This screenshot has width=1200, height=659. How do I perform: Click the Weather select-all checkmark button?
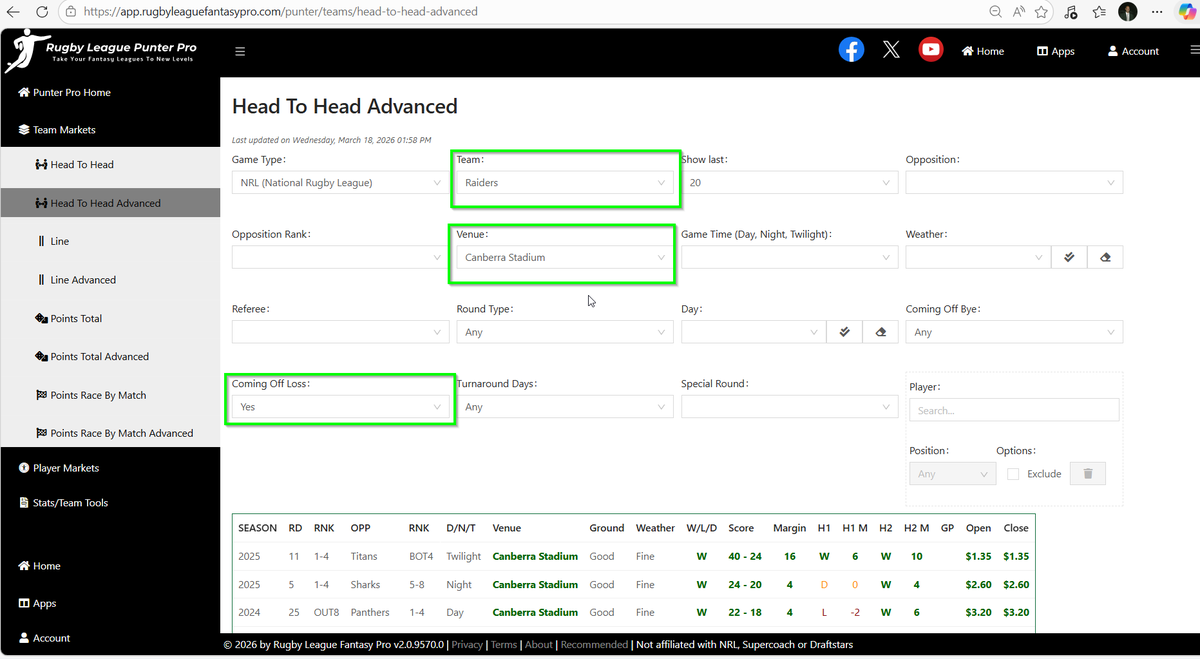(x=1069, y=257)
